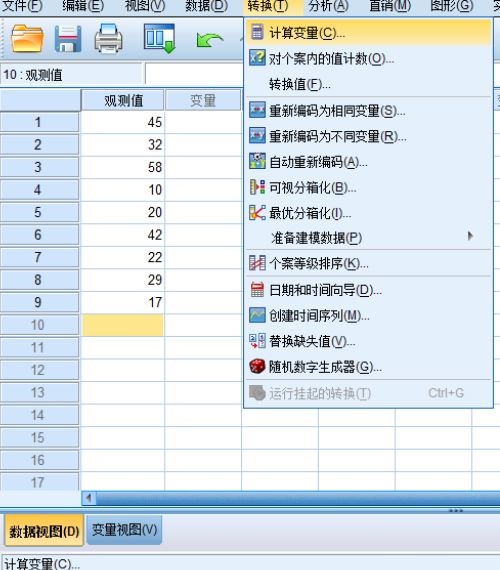Screen dimensions: 500x570
Task: Click the calculator icon for 计算变量
Action: [257, 32]
